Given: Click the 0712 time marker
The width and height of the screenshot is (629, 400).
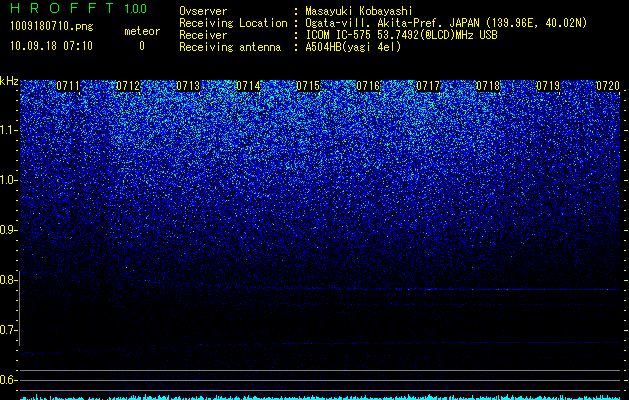Looking at the screenshot, I should point(128,86).
